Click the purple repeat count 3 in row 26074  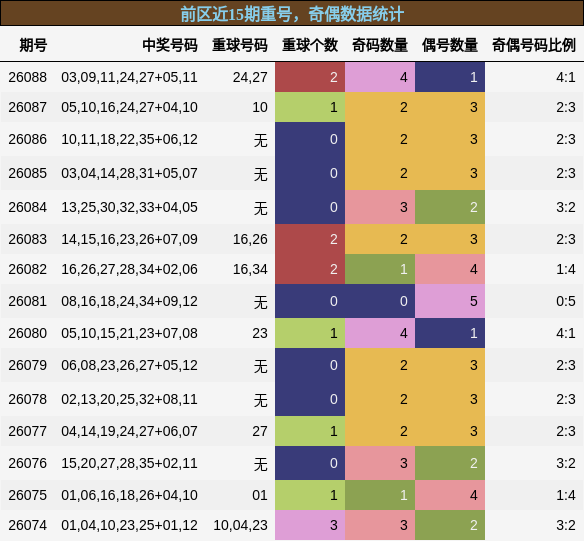click(x=310, y=525)
